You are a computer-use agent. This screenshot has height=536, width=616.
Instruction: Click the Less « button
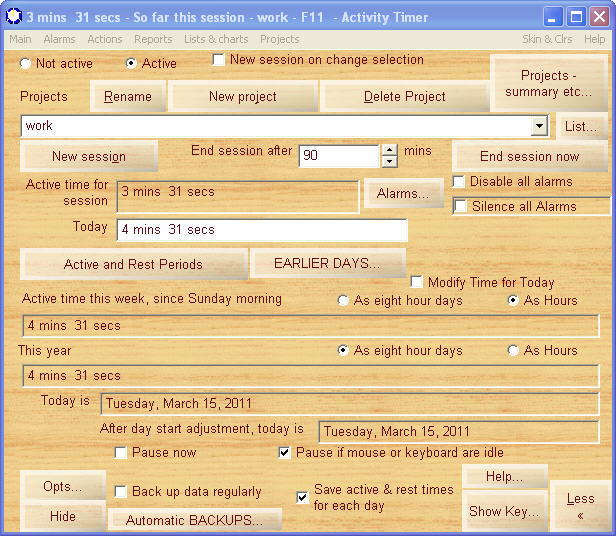(x=580, y=506)
